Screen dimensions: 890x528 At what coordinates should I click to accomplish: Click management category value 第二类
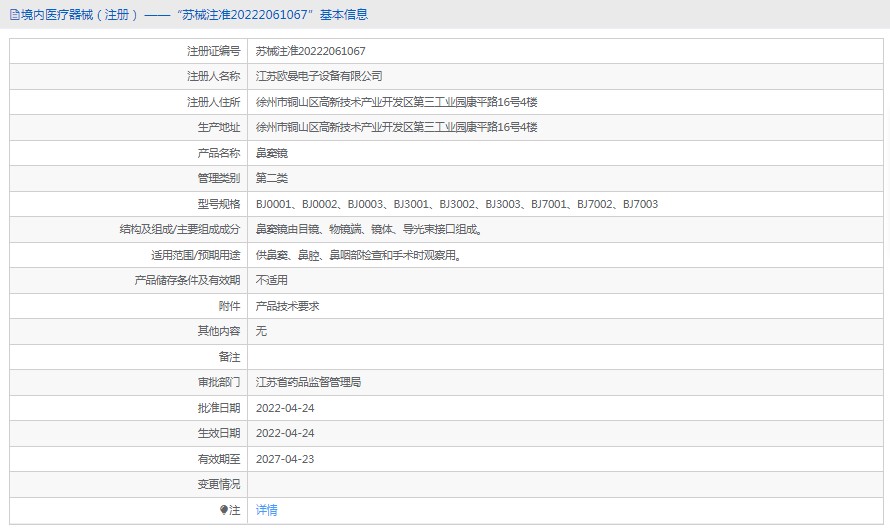pyautogui.click(x=272, y=178)
